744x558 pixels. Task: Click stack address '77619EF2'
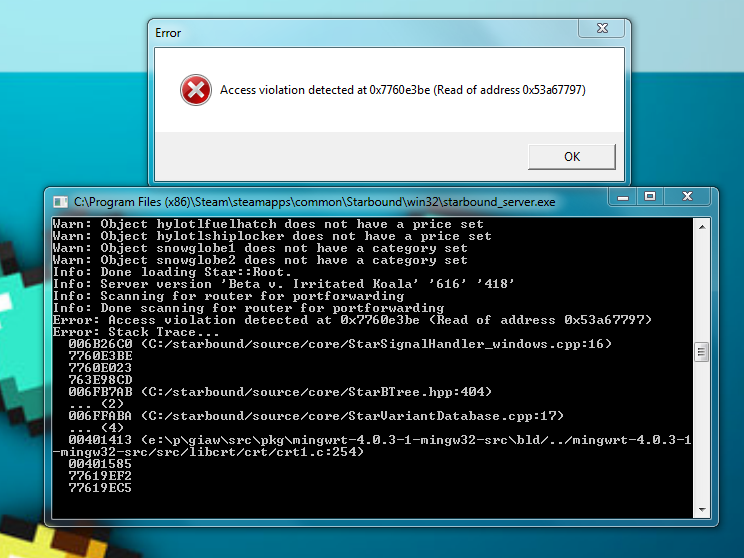(x=100, y=476)
